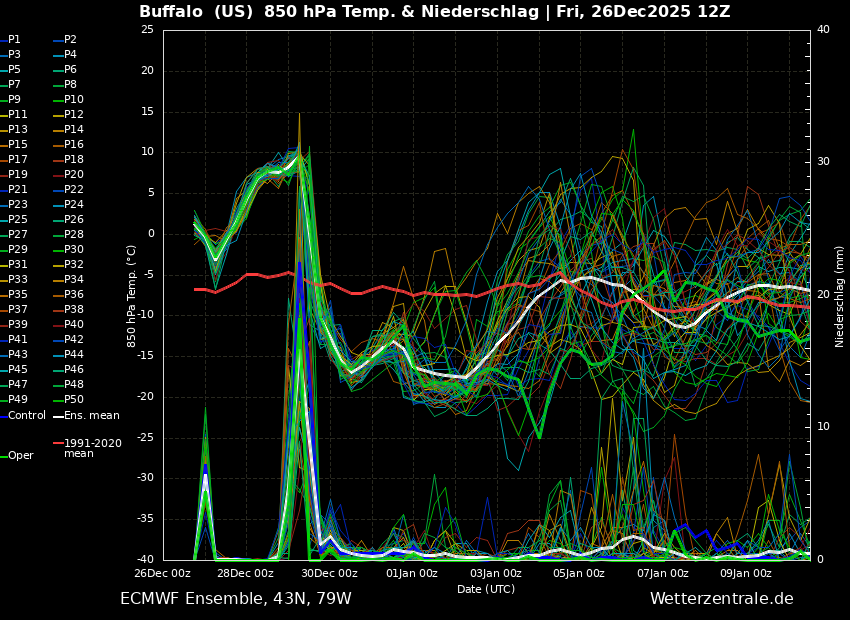Click the Control legend label
The width and height of the screenshot is (850, 620).
click(27, 416)
